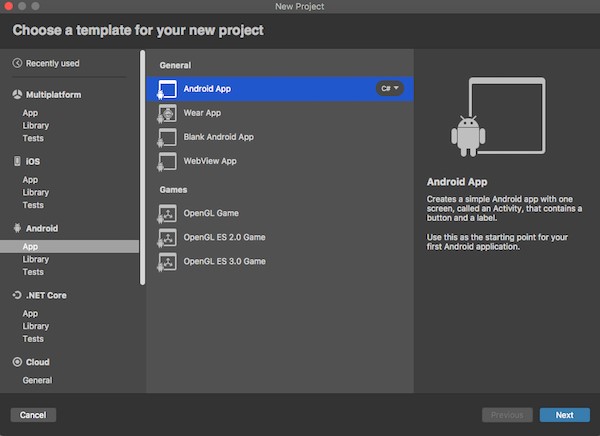The width and height of the screenshot is (600, 436).
Task: Click the WebView App template icon
Action: pyautogui.click(x=167, y=162)
